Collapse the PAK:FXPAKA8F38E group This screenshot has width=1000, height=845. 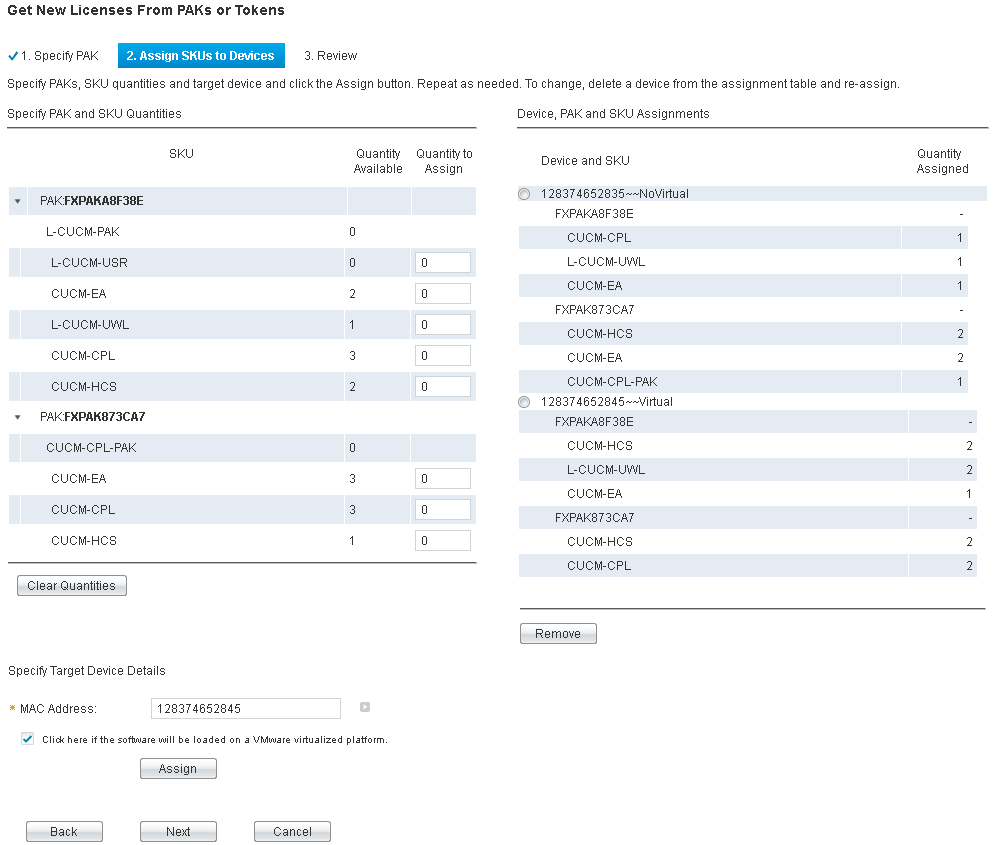click(18, 201)
